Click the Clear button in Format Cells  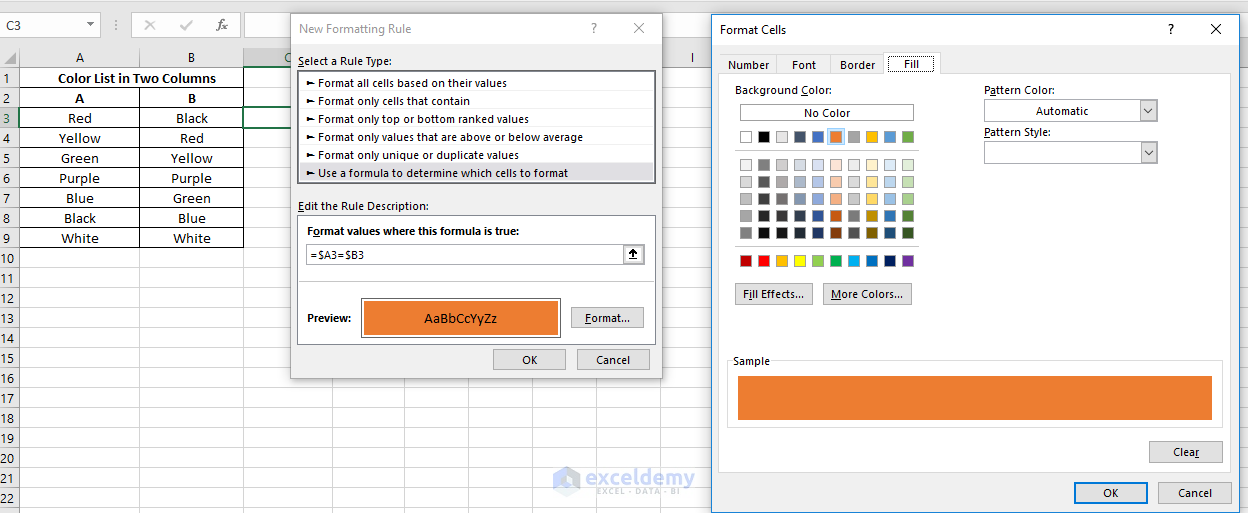1186,452
